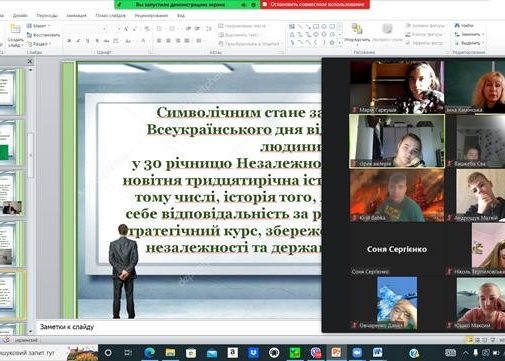Open Zoom from the Windows taskbar
The width and height of the screenshot is (505, 361).
coord(357,352)
